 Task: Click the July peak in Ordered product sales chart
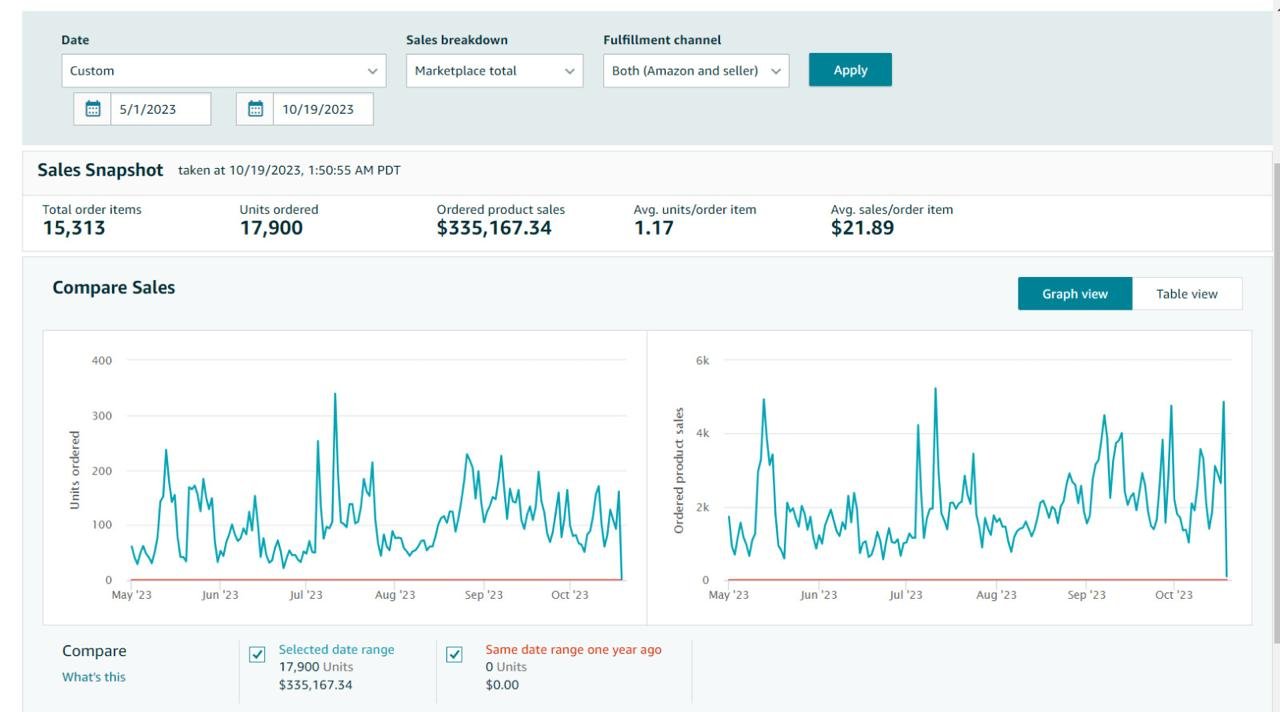pyautogui.click(x=935, y=389)
